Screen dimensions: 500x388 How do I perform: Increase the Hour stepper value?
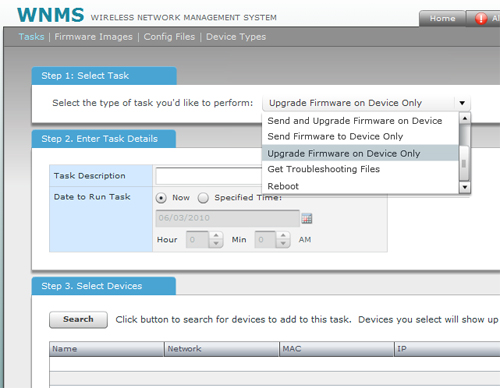click(x=216, y=235)
